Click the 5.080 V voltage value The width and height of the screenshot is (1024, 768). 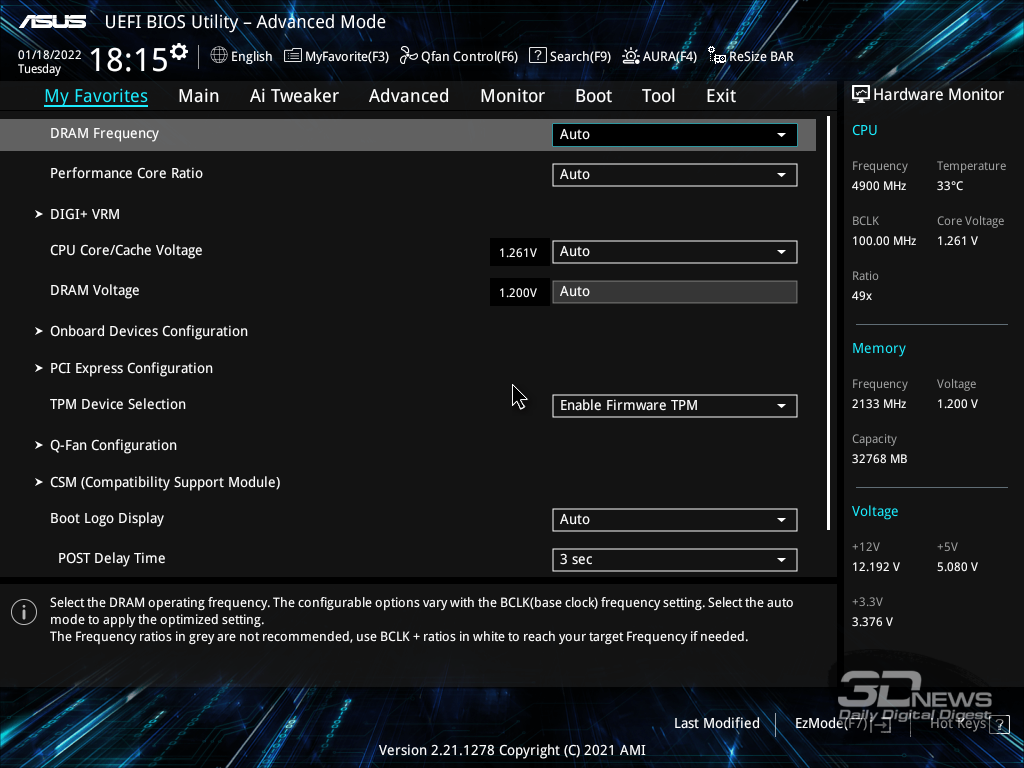coord(957,567)
